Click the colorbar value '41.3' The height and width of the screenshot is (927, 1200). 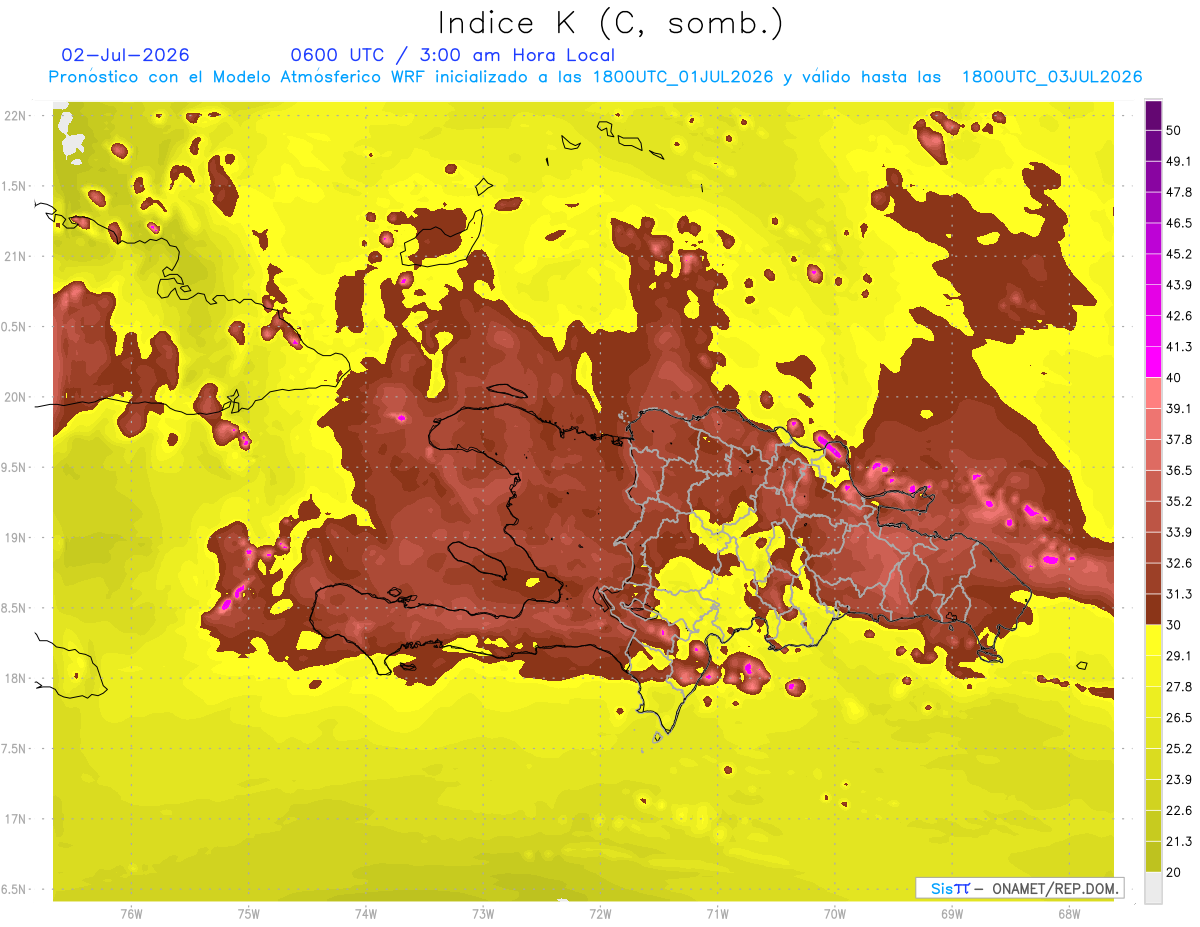pyautogui.click(x=1179, y=347)
